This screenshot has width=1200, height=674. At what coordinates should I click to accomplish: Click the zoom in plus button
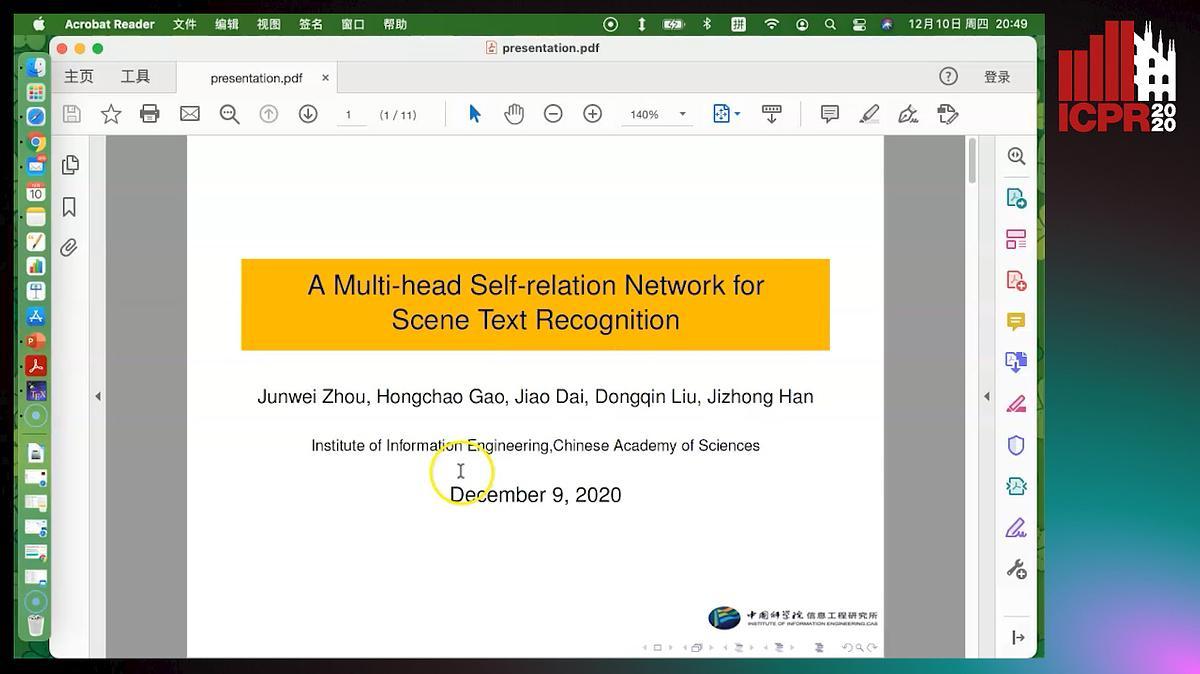593,114
